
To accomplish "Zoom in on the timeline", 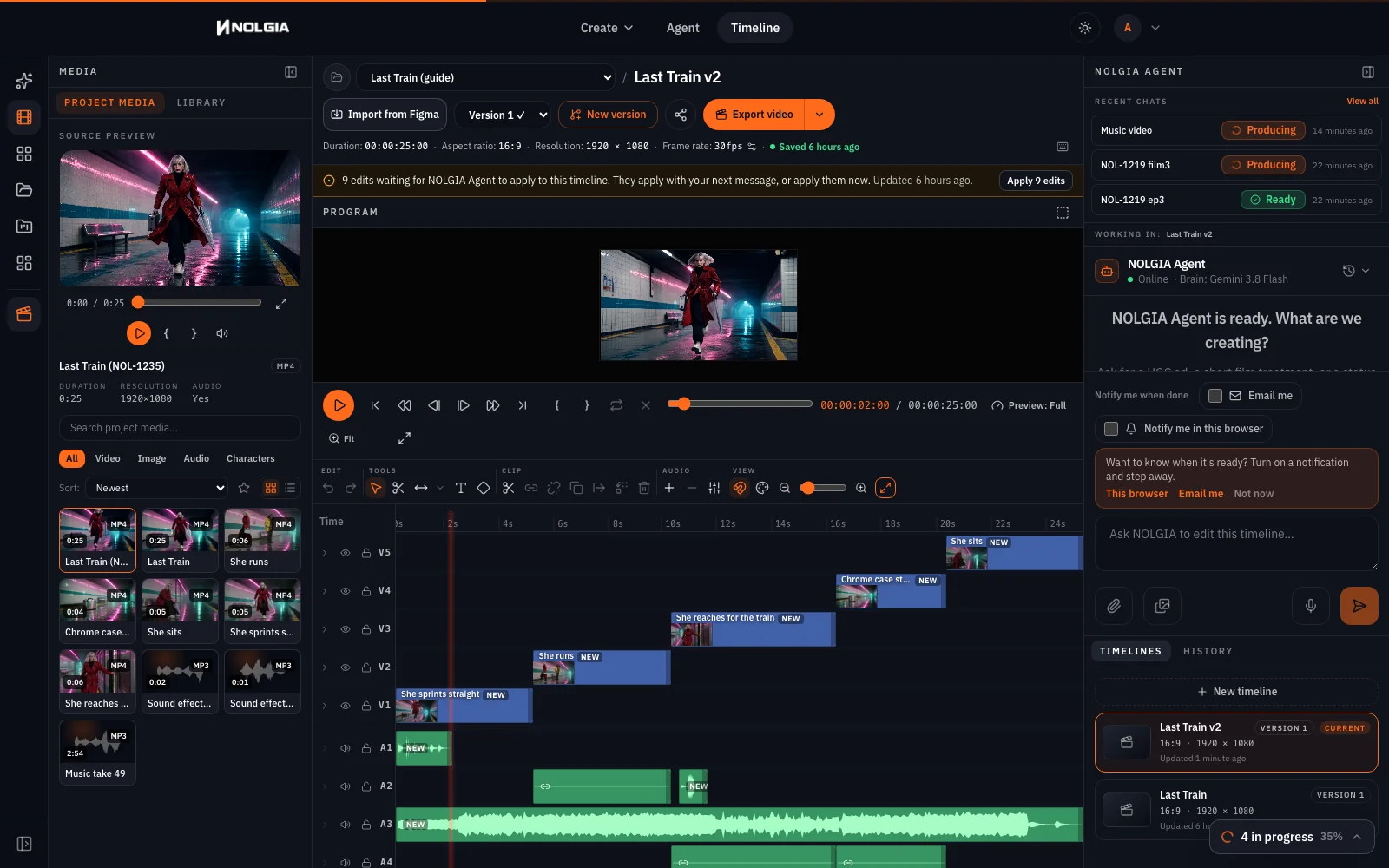I will [861, 488].
